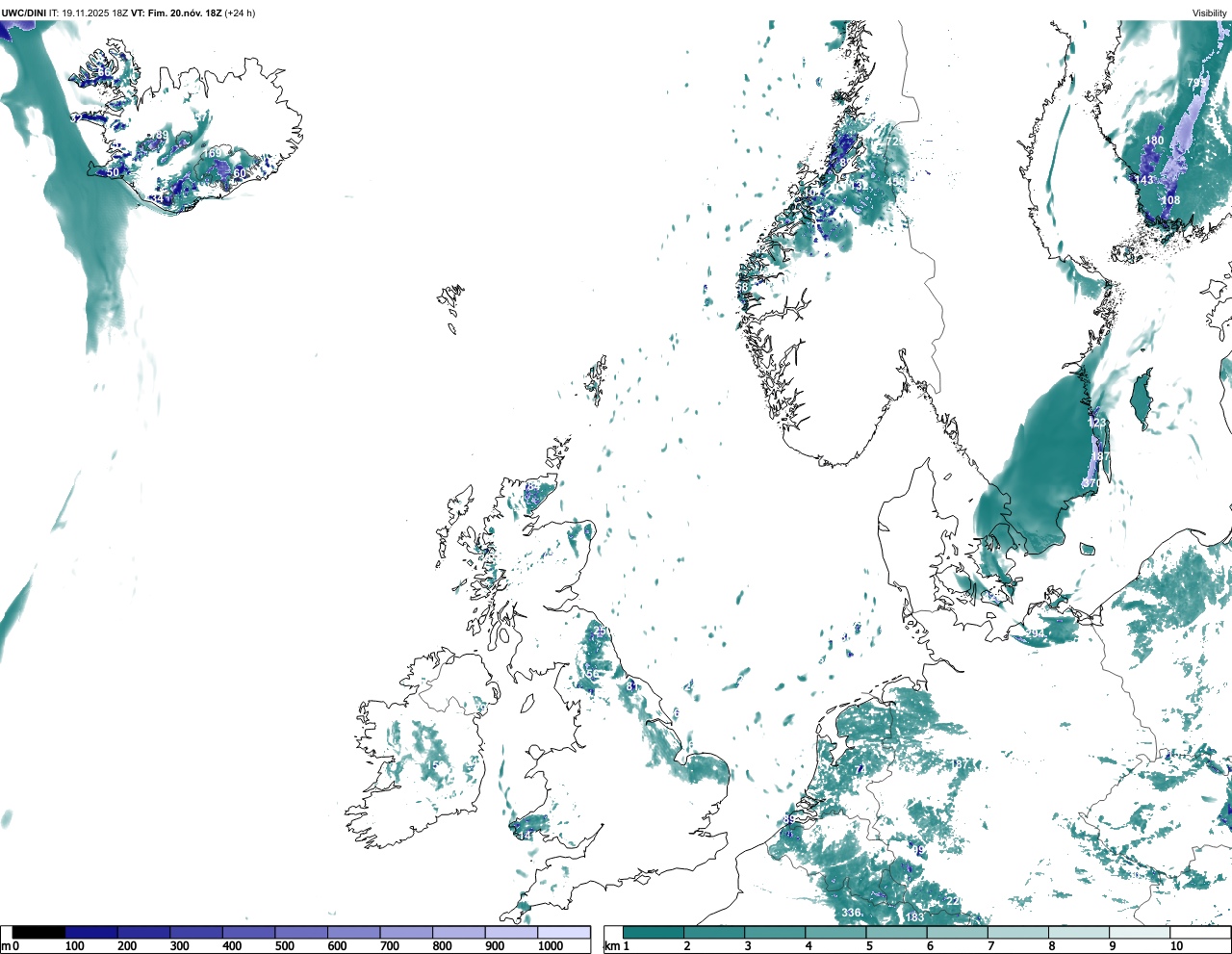Click the "500" metre legend label
Image resolution: width=1232 pixels, height=954 pixels.
coord(284,946)
